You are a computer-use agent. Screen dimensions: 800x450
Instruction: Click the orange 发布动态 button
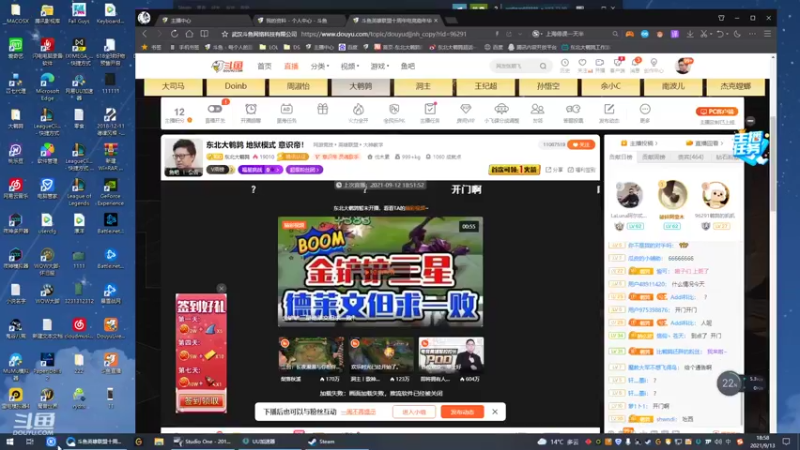(462, 412)
